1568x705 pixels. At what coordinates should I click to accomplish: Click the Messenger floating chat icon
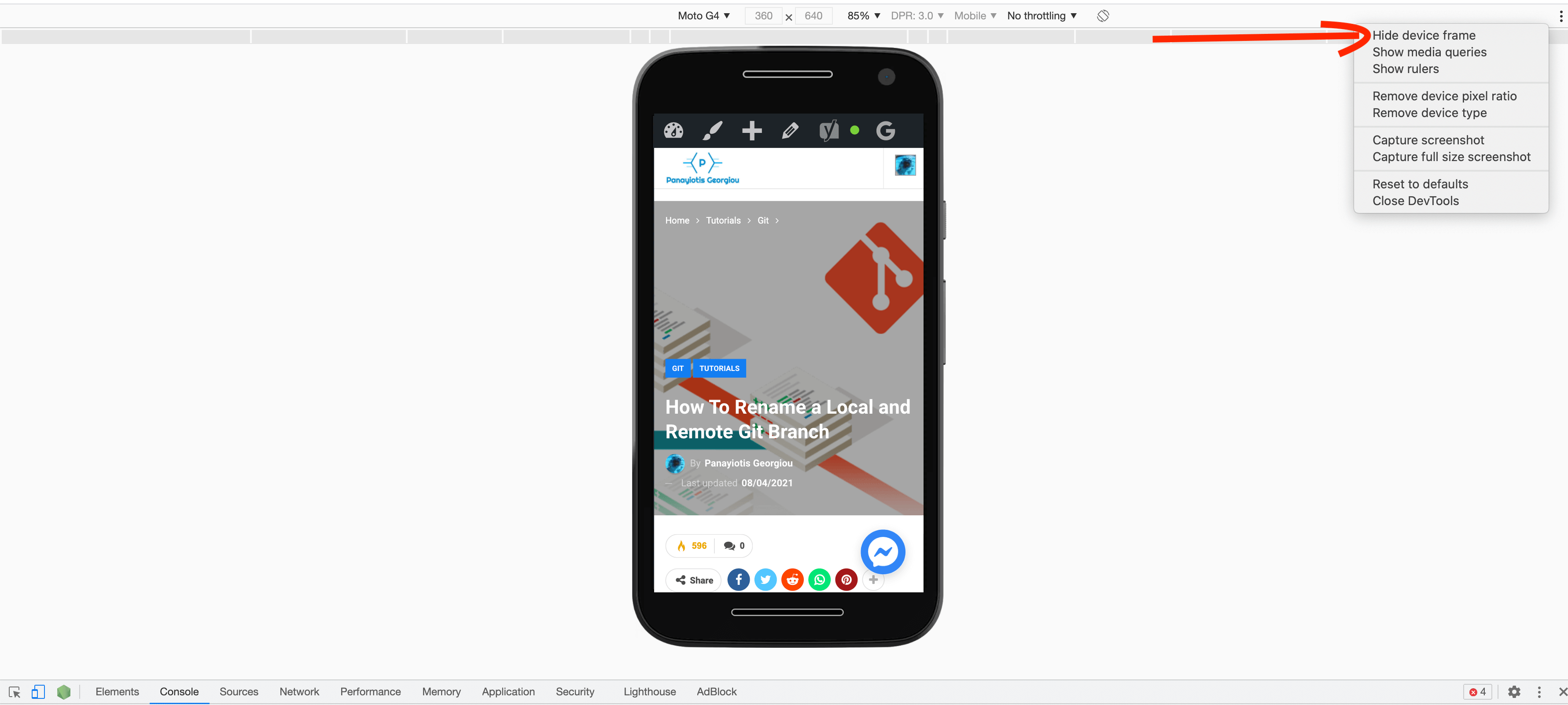[x=883, y=551]
